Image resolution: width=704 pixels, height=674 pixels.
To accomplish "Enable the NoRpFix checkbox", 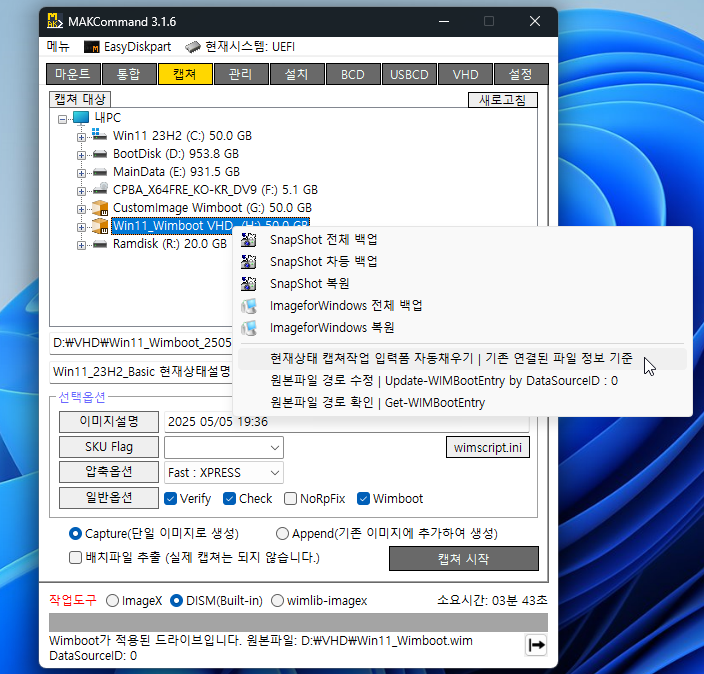I will [x=290, y=498].
